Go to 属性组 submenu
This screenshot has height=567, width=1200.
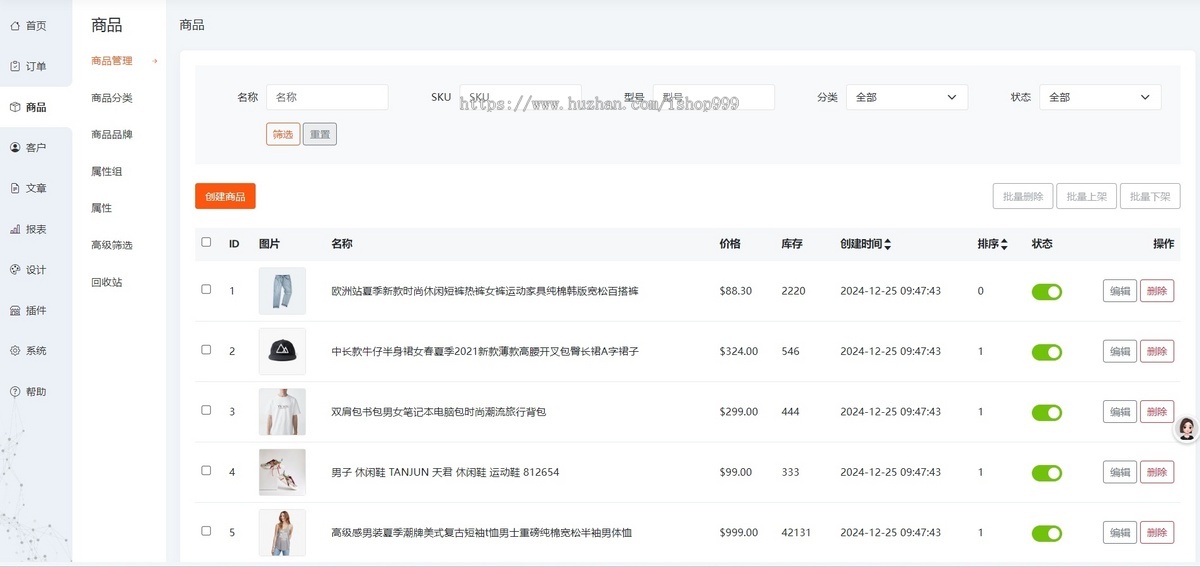pyautogui.click(x=106, y=172)
